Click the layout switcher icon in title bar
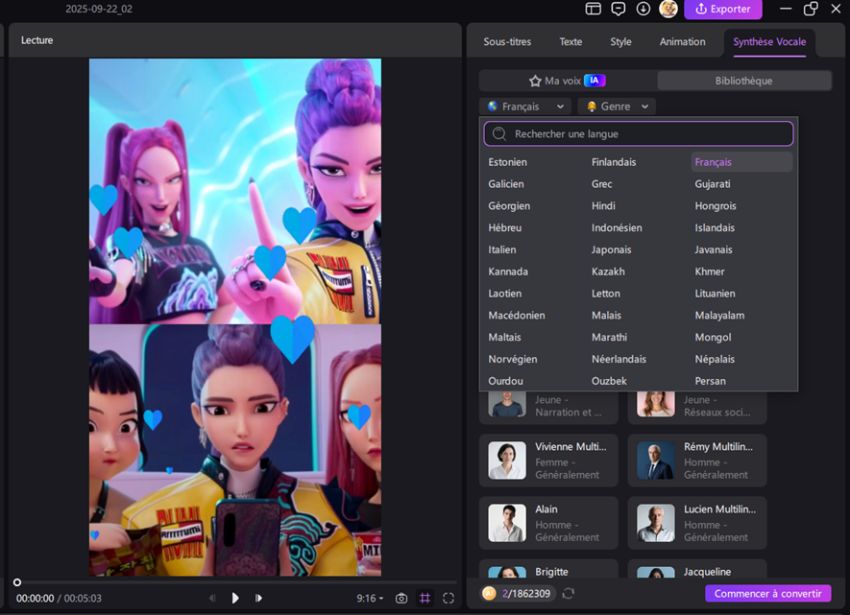Viewport: 850px width, 615px height. coord(593,9)
